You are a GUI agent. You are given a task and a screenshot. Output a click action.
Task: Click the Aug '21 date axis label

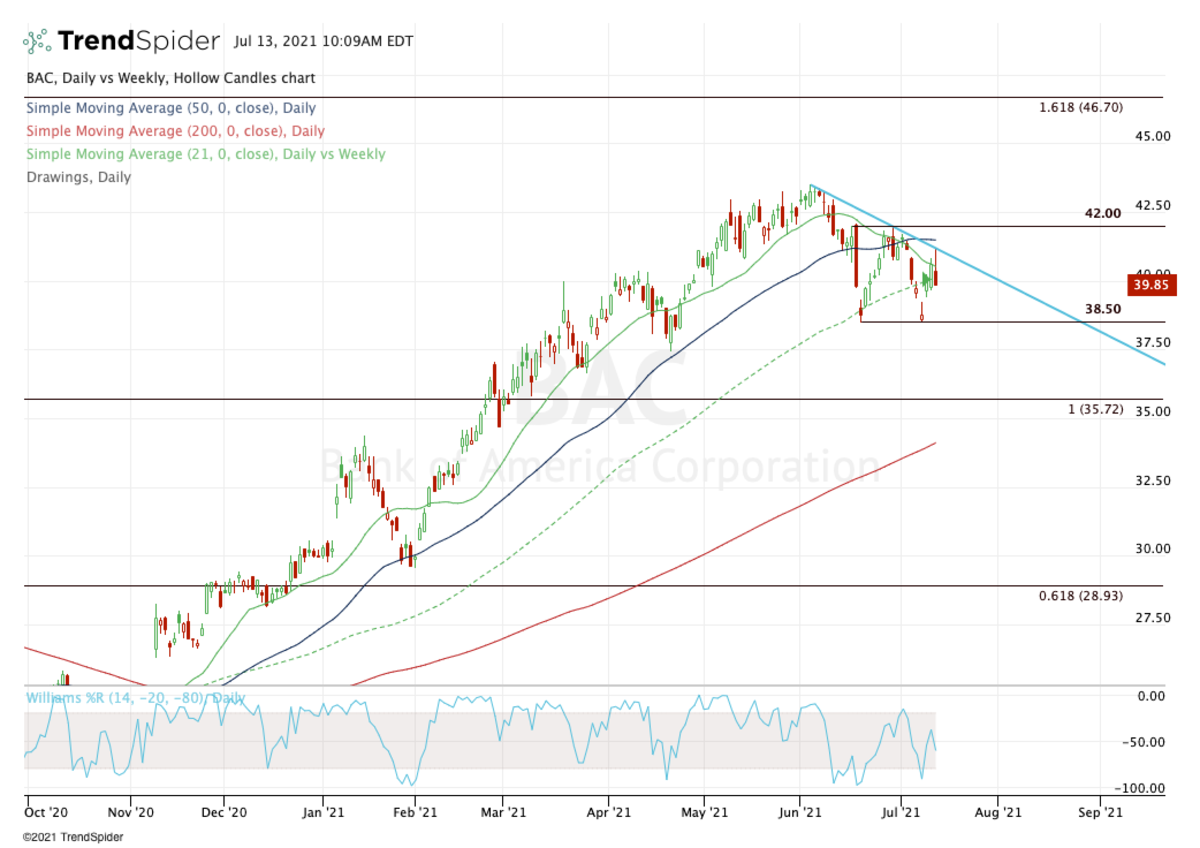coord(998,813)
